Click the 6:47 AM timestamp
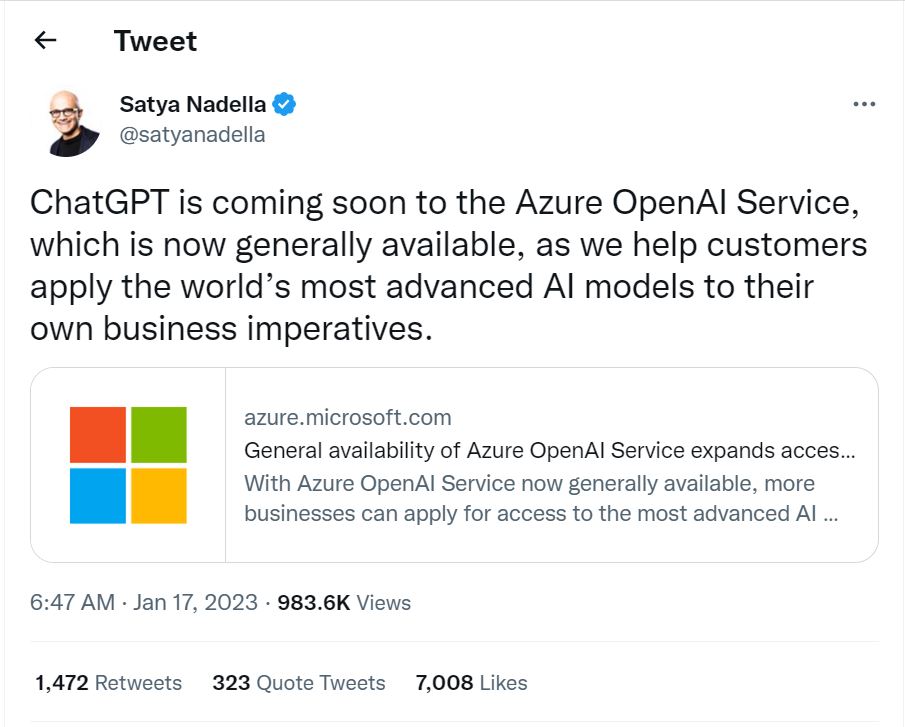This screenshot has height=727, width=905. [72, 602]
